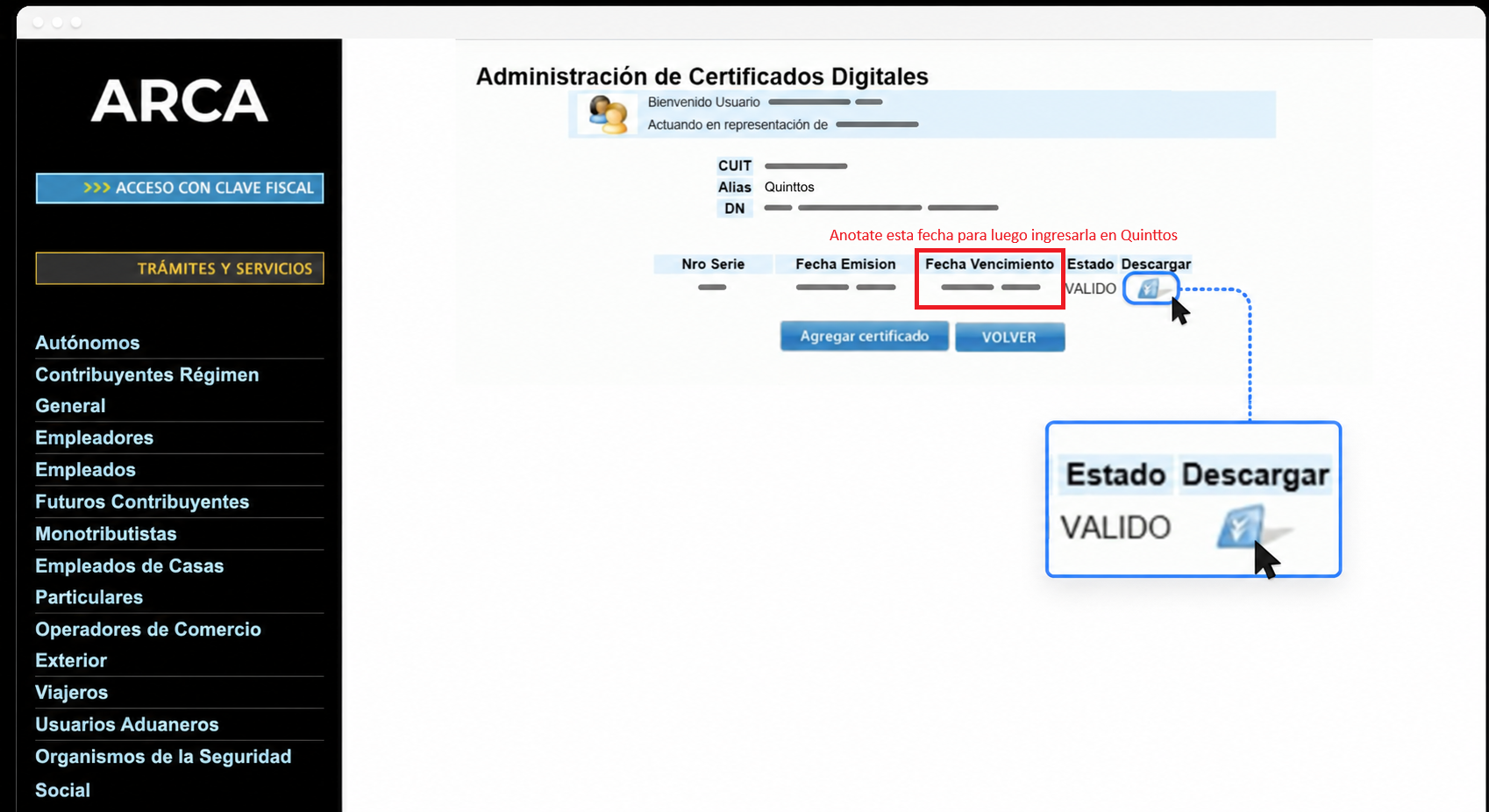Image resolution: width=1489 pixels, height=812 pixels.
Task: Open Trámites y Servicios
Action: tap(180, 268)
